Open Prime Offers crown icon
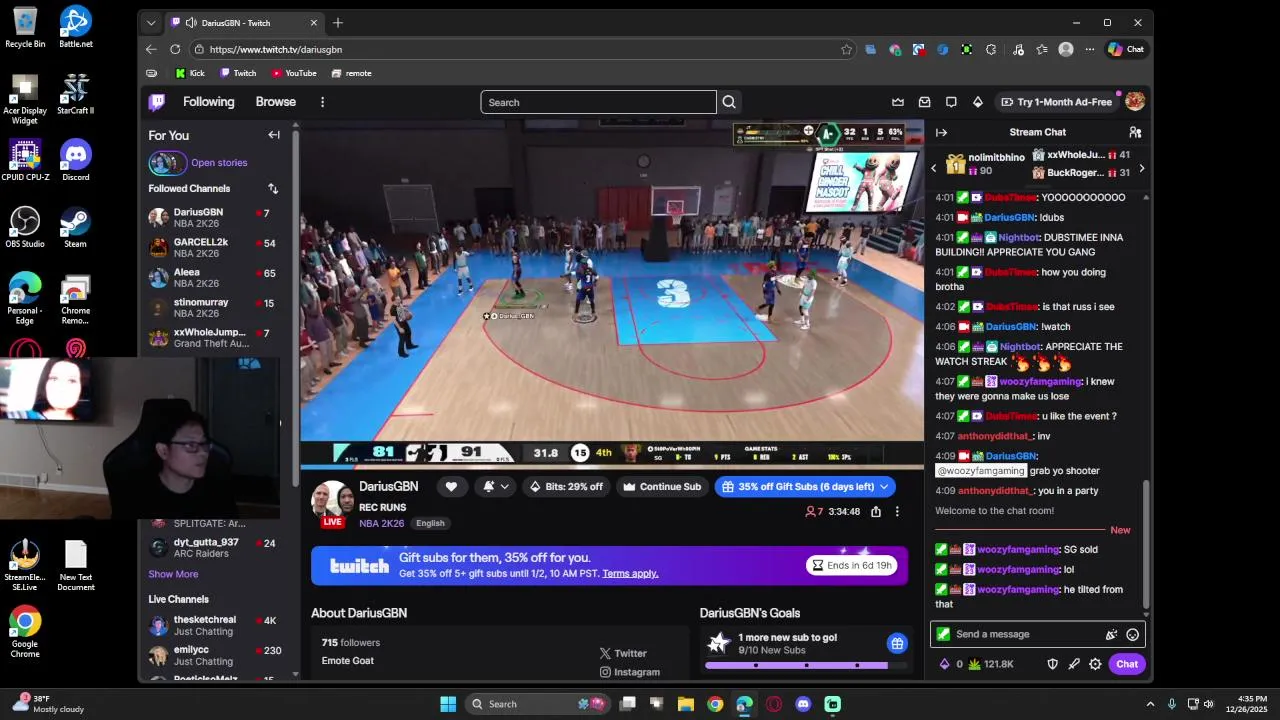This screenshot has width=1280, height=720. pos(898,102)
